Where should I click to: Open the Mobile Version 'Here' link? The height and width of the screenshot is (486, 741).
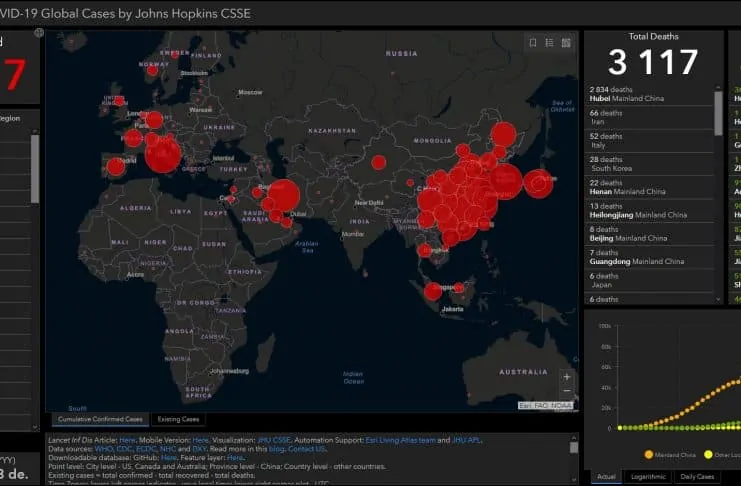coord(200,440)
